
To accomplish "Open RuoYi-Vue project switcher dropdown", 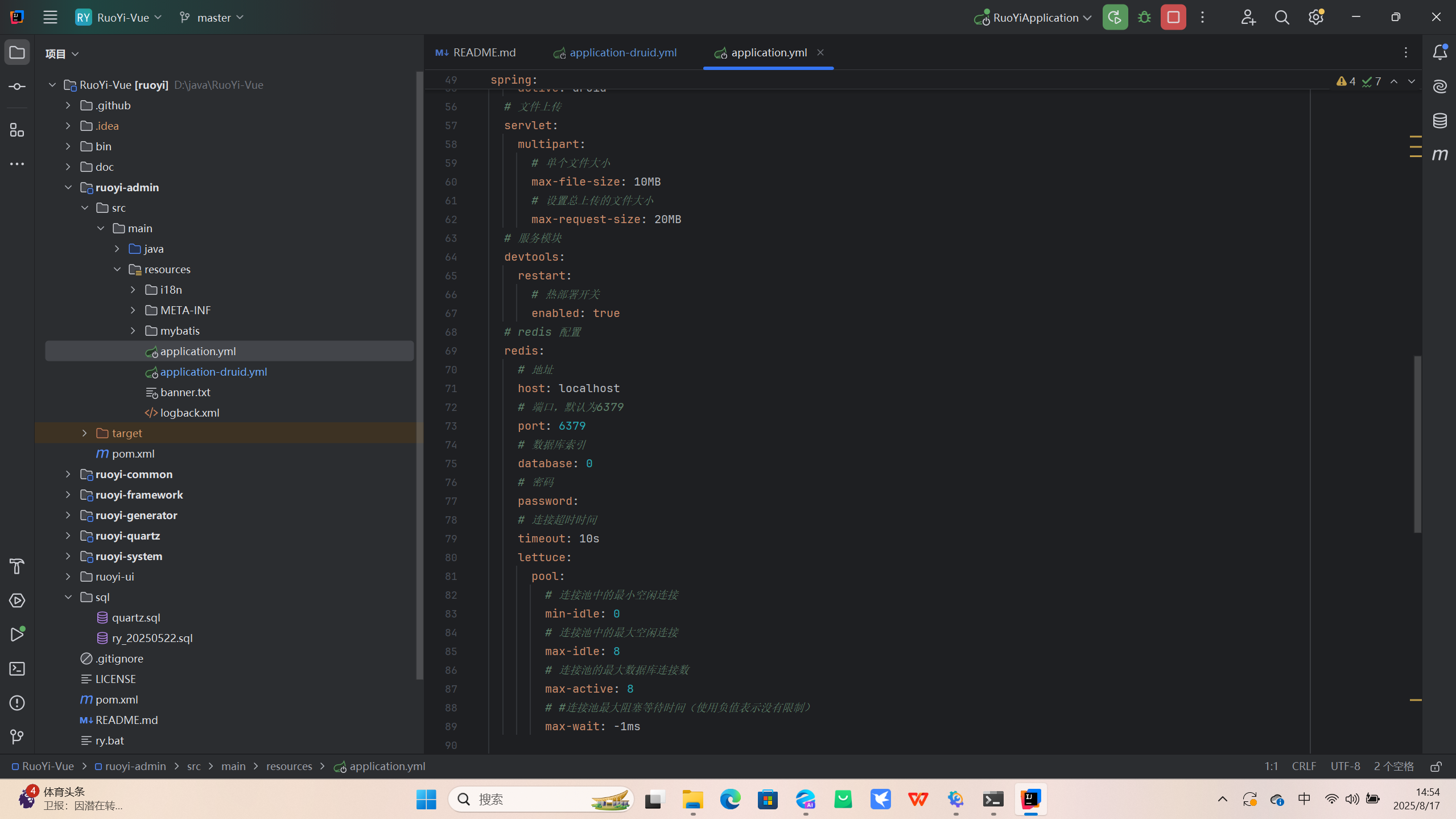I will 118,17.
